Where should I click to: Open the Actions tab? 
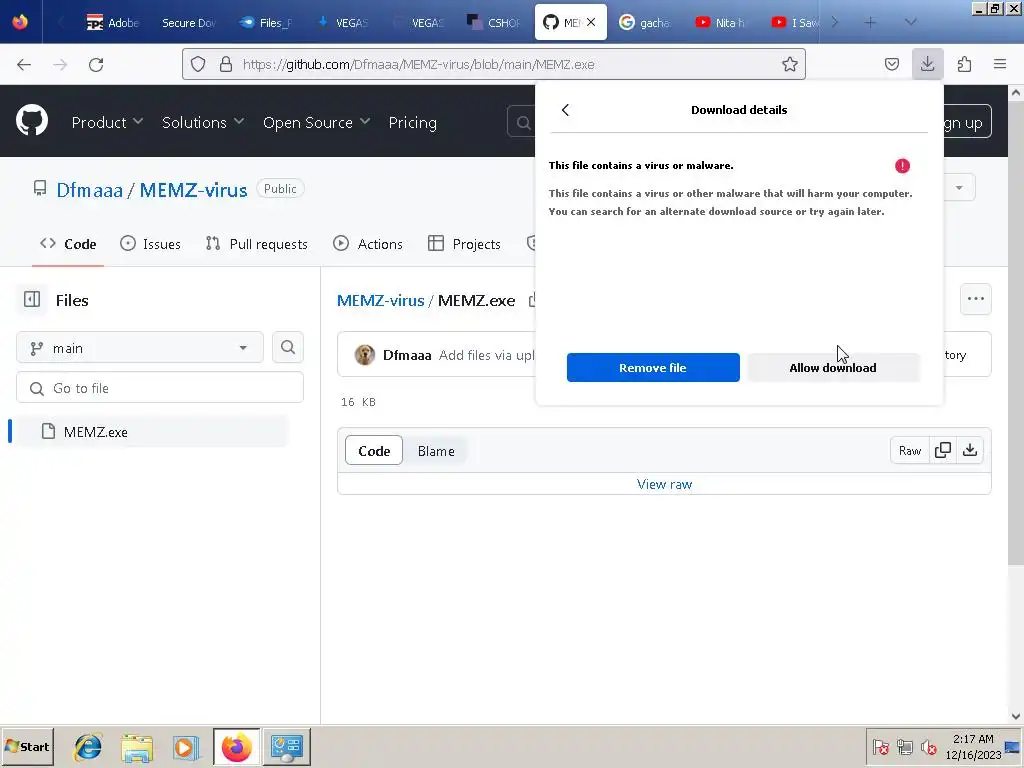[368, 244]
